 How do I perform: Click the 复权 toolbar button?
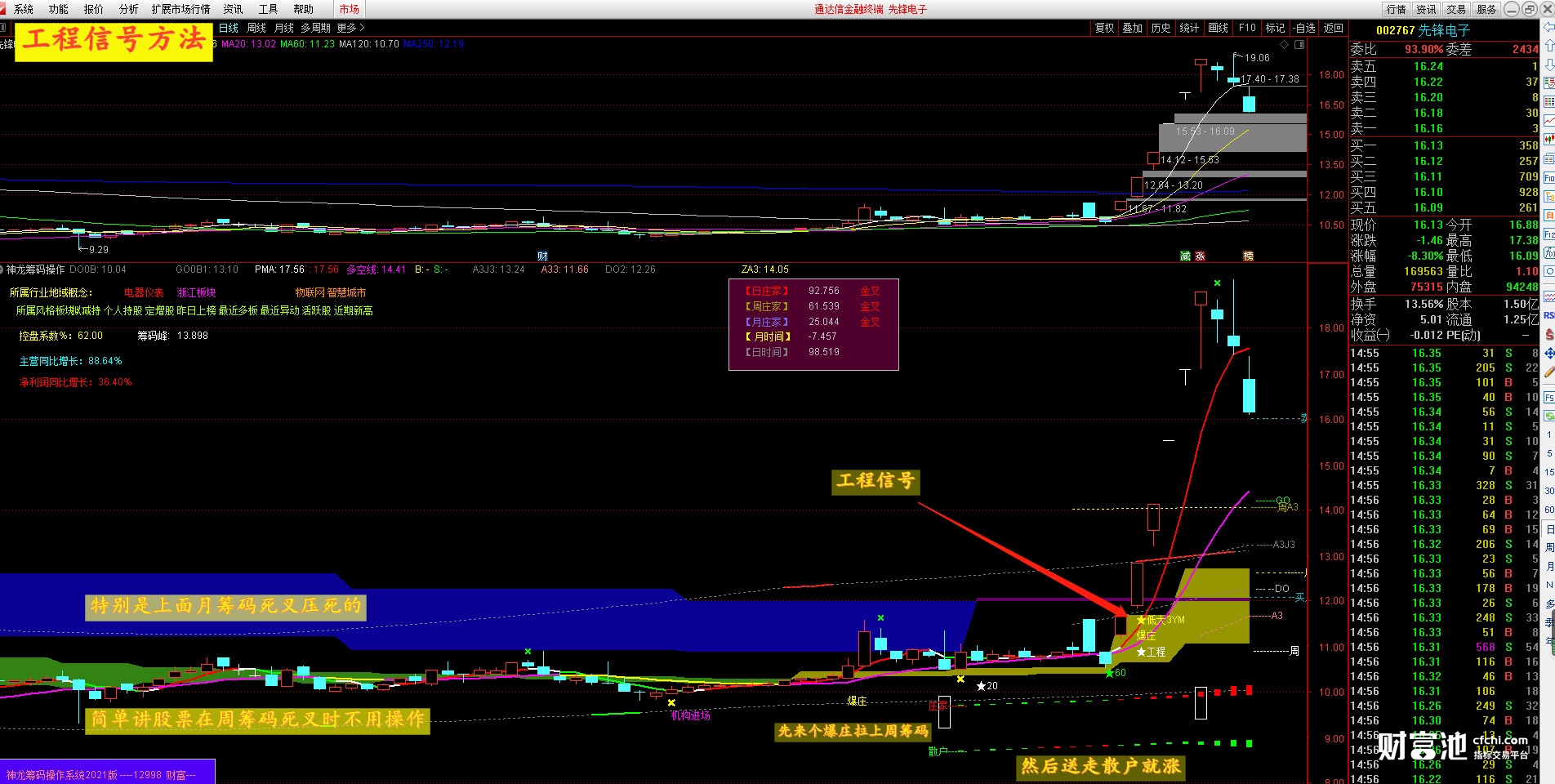tap(1104, 28)
